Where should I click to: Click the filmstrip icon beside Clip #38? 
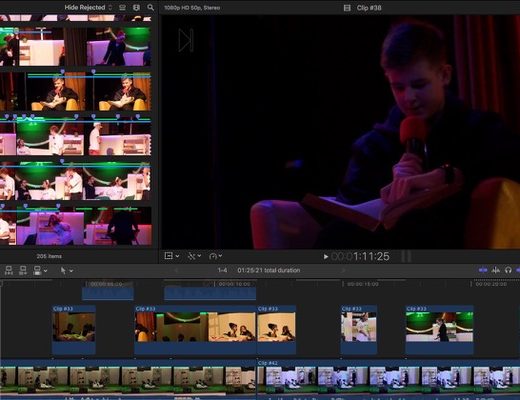(x=347, y=8)
